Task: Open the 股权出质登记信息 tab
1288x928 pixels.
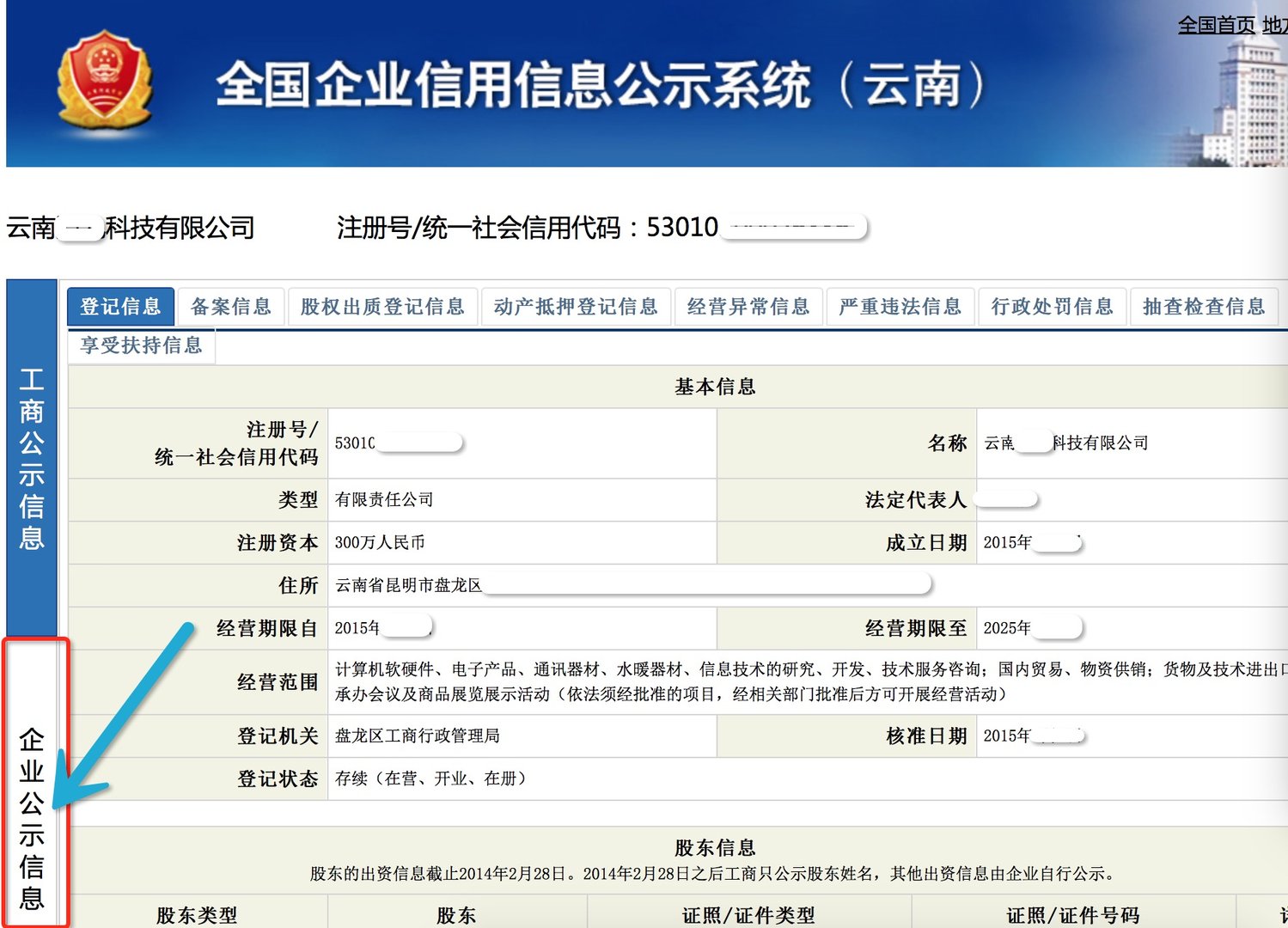Action: tap(382, 306)
